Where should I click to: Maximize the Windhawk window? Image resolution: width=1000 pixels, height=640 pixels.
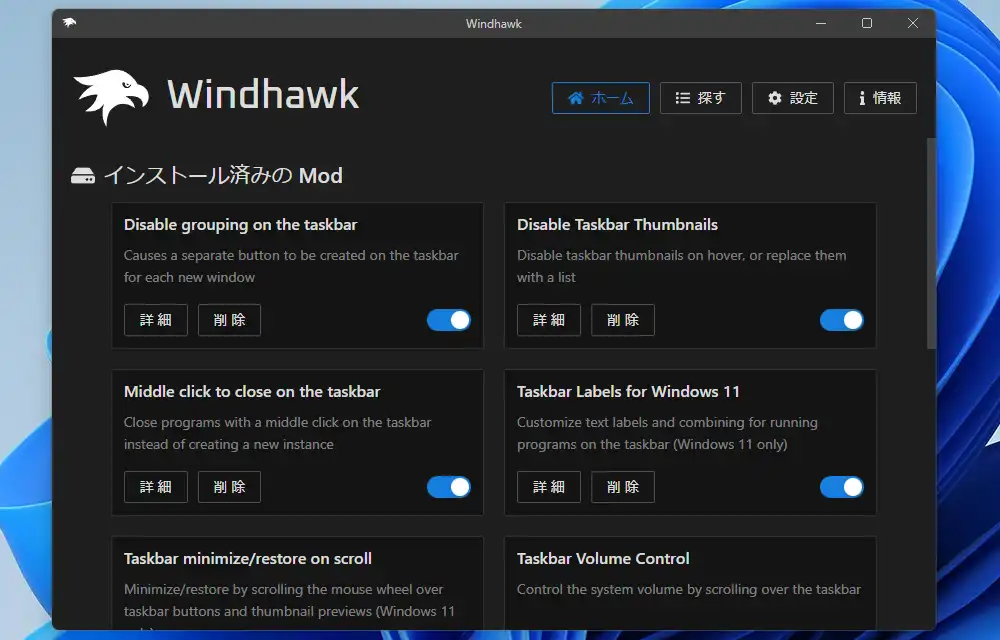(x=867, y=24)
